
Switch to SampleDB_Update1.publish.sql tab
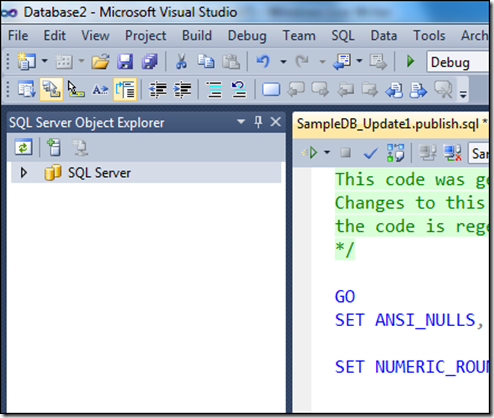pos(392,124)
